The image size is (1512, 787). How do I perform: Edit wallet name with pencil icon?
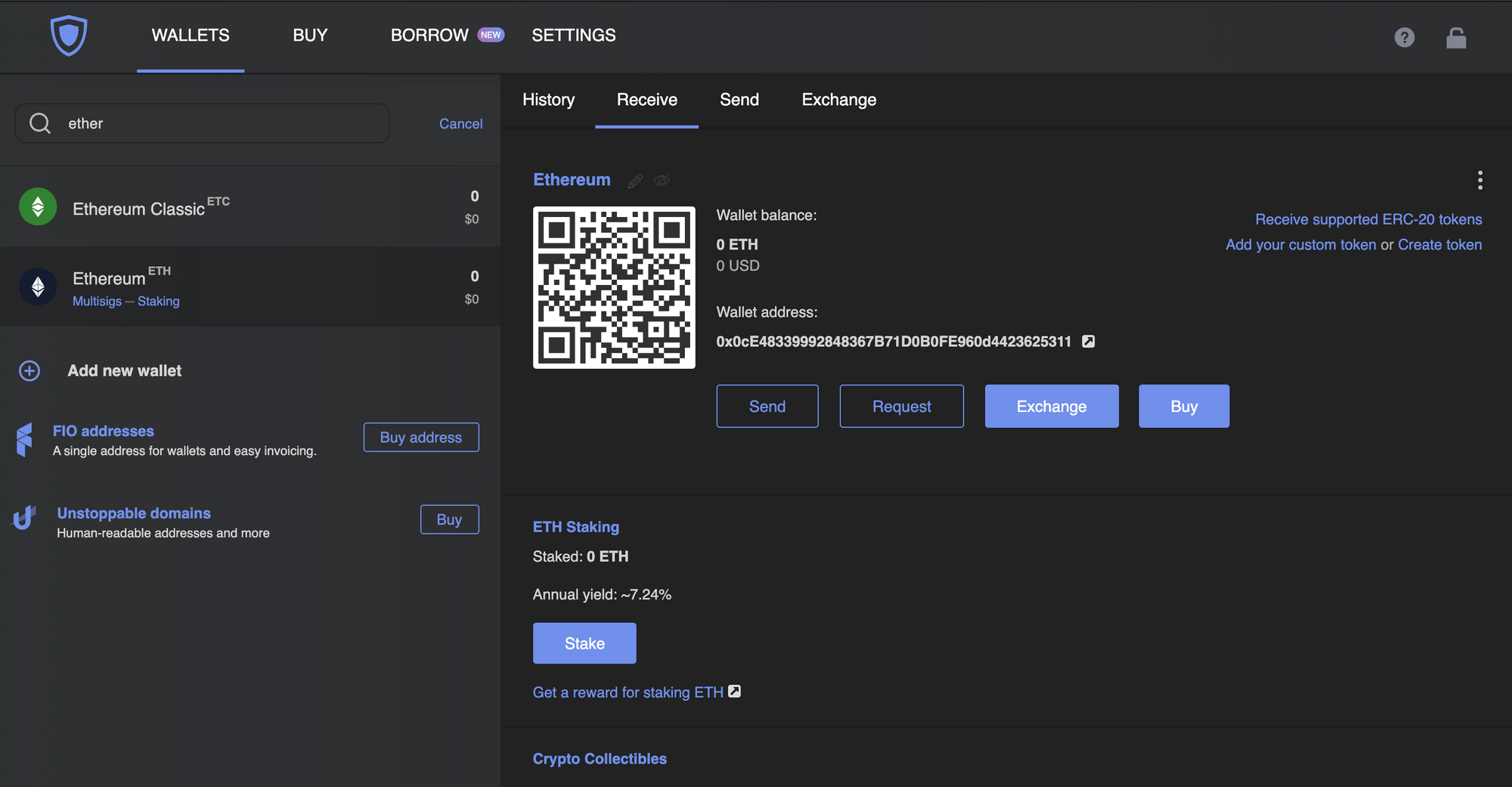tap(635, 181)
